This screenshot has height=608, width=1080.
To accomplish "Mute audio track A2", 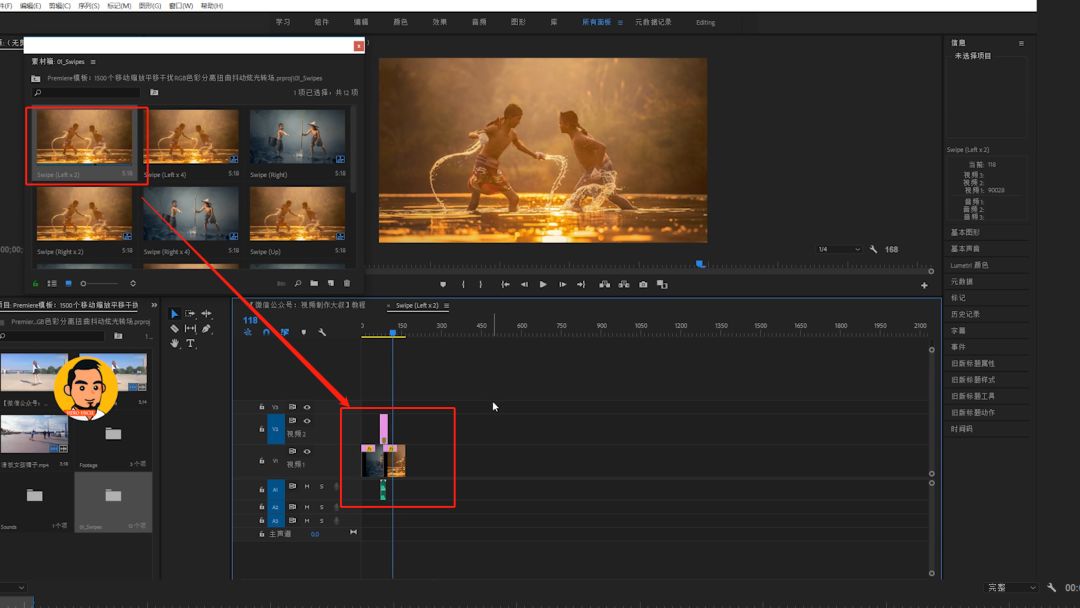I will pos(307,507).
